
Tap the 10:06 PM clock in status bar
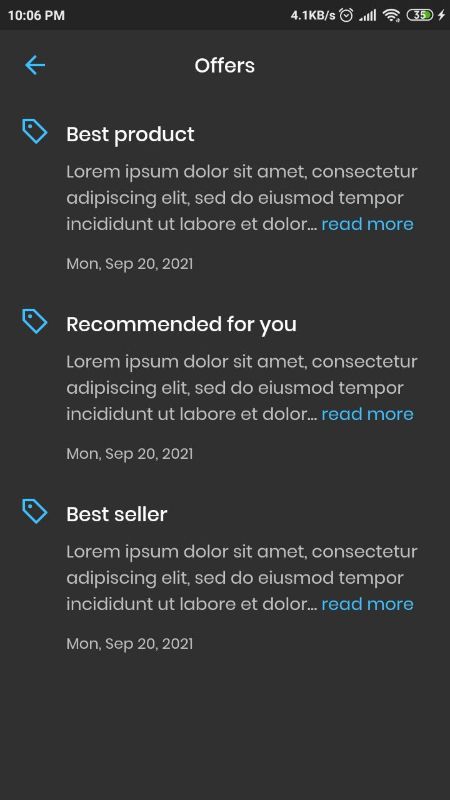(x=36, y=16)
